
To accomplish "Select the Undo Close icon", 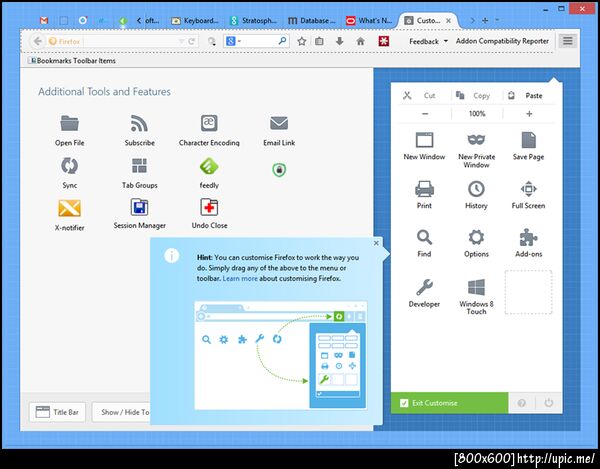I will point(209,207).
